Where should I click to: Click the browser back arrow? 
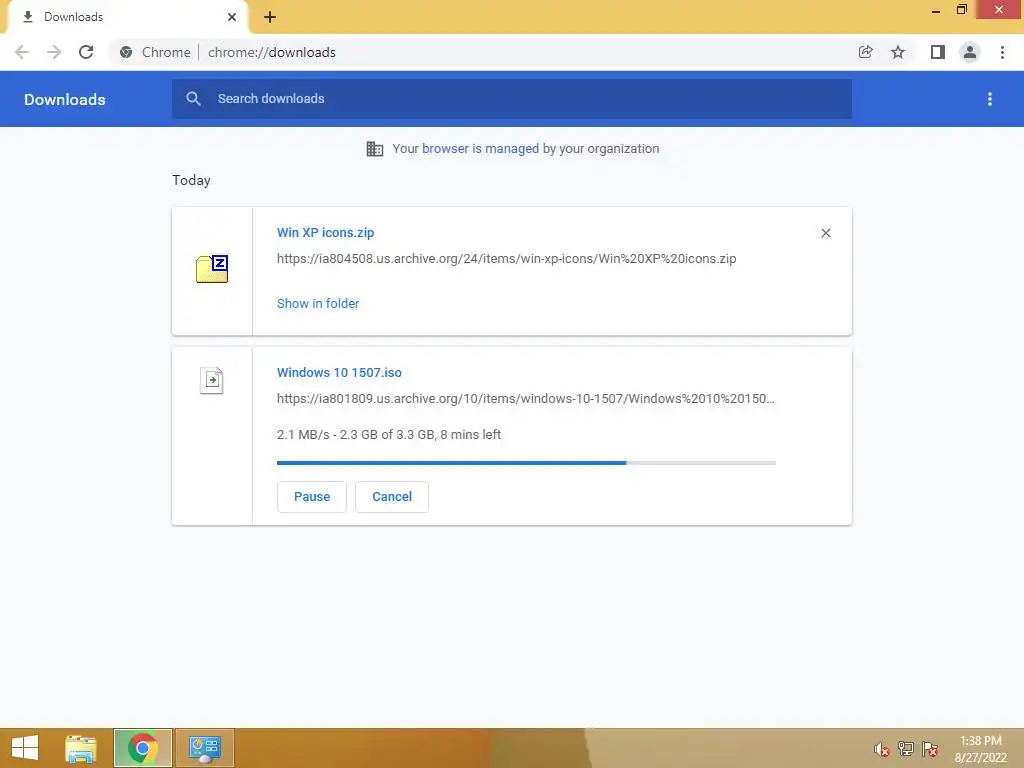coord(22,52)
